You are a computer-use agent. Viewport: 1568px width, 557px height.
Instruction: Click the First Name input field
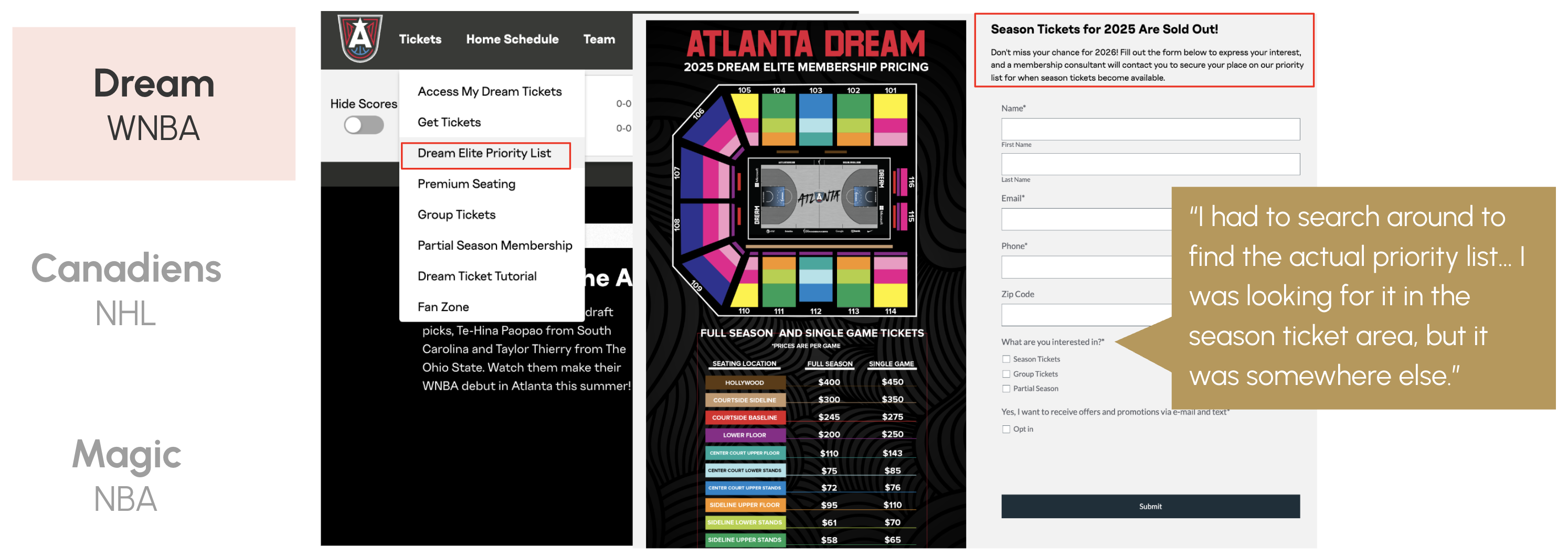(x=1150, y=130)
